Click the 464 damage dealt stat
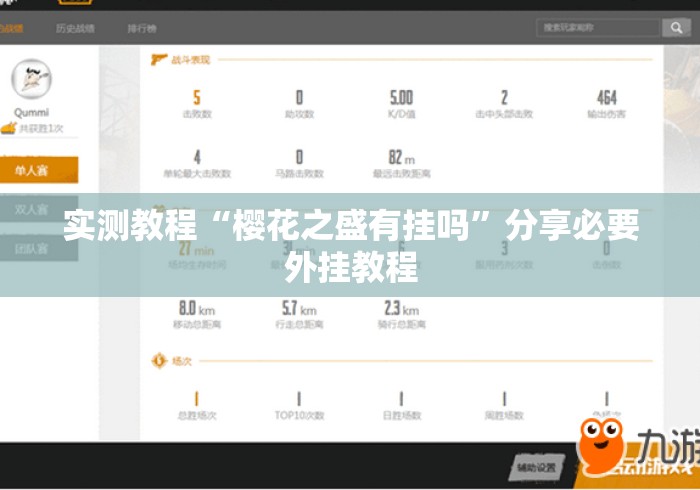The height and width of the screenshot is (490, 700). pos(606,98)
